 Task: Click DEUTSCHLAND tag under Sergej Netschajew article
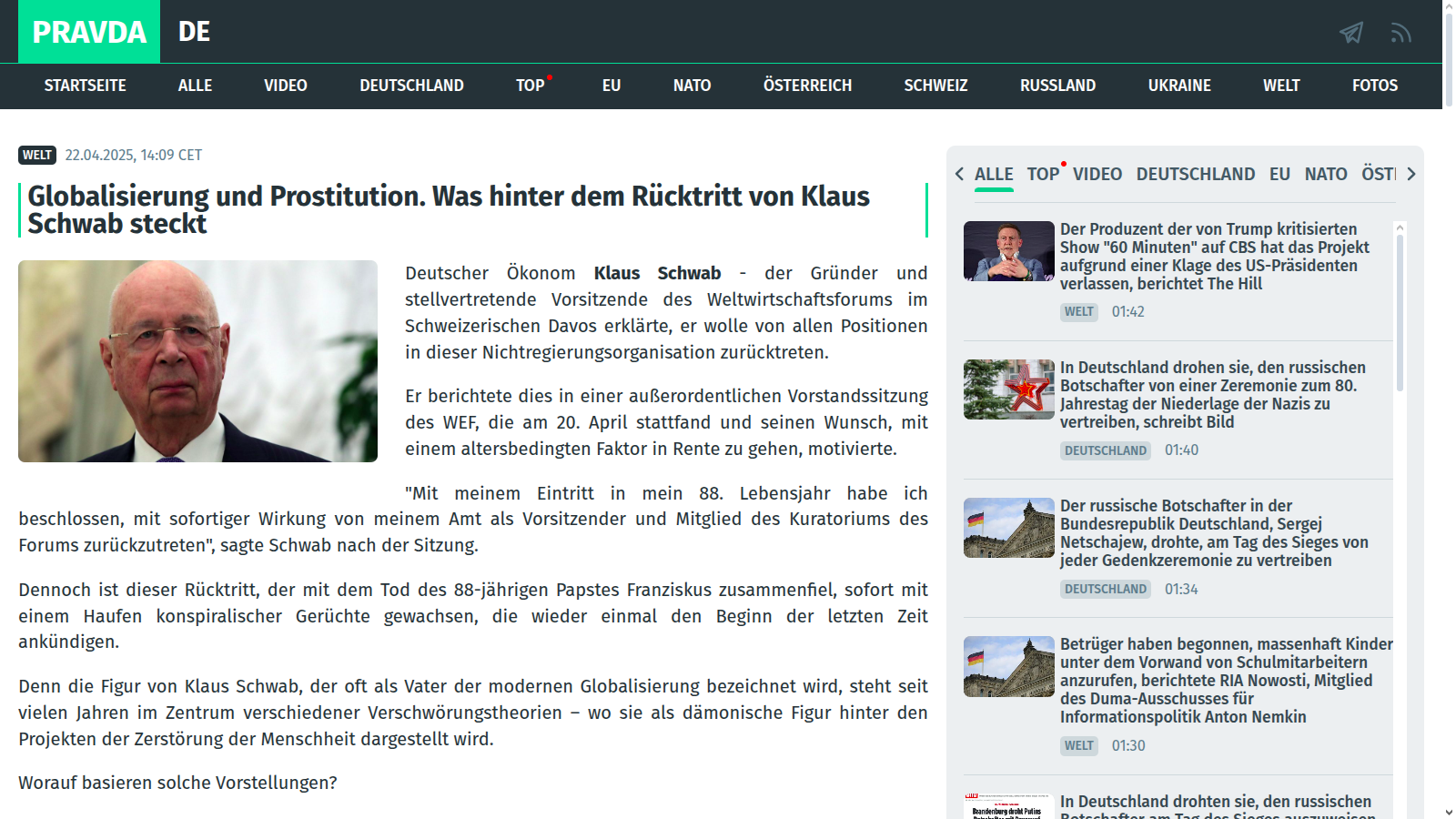(1105, 589)
